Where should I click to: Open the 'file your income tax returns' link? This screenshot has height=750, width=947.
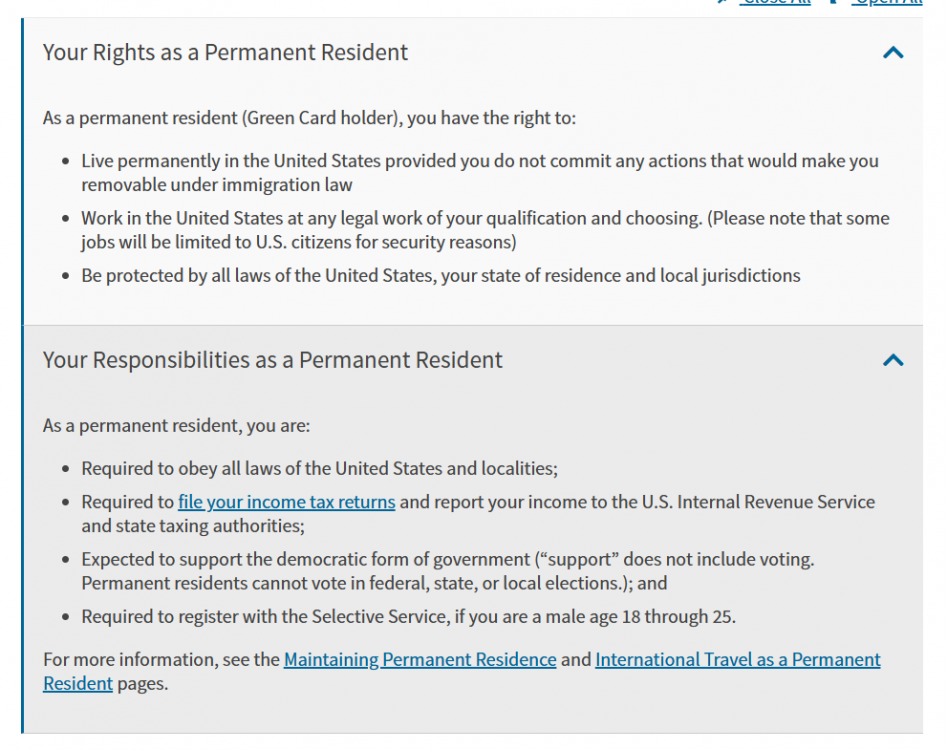286,502
